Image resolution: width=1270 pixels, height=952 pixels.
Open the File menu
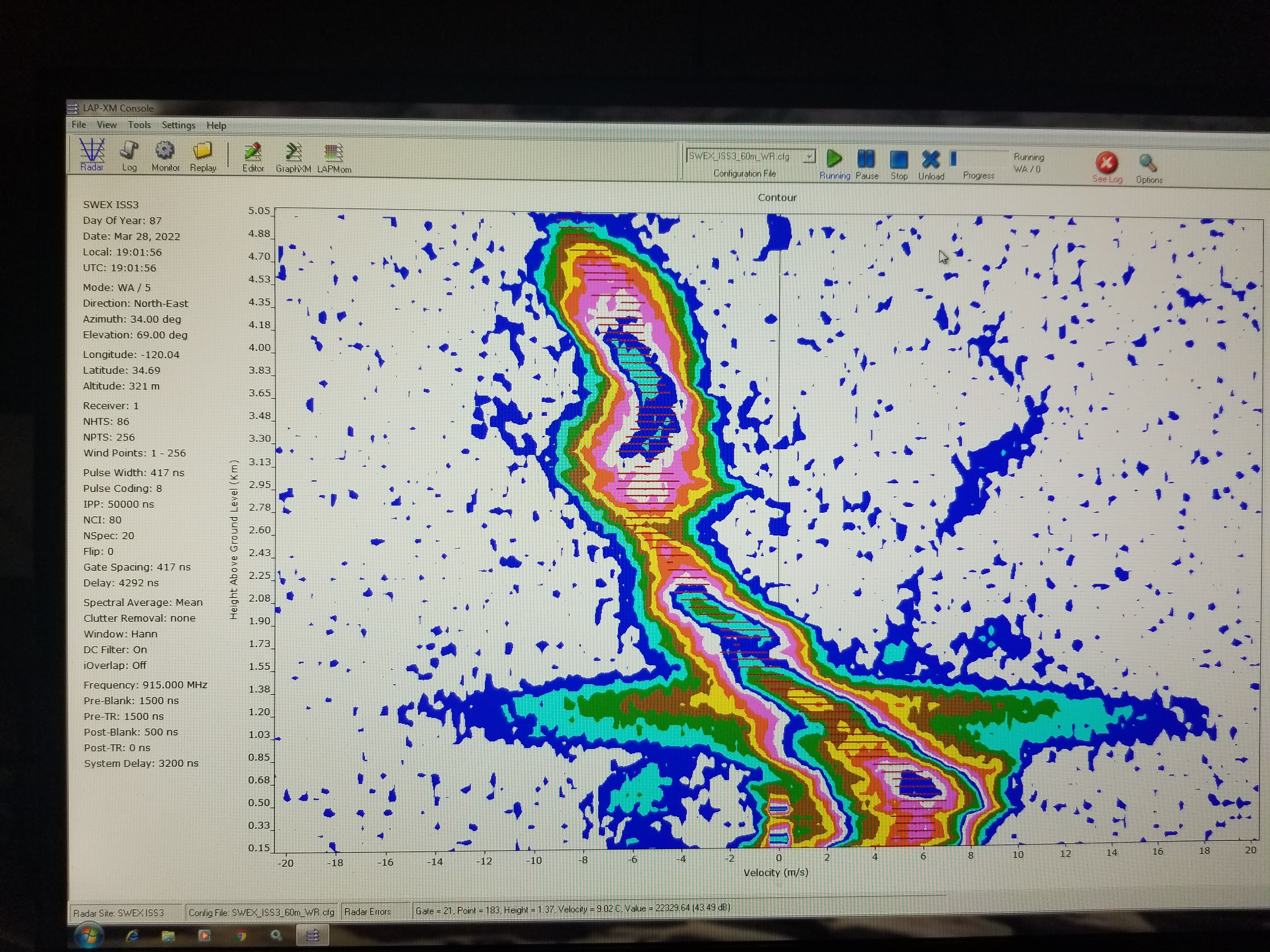tap(79, 125)
